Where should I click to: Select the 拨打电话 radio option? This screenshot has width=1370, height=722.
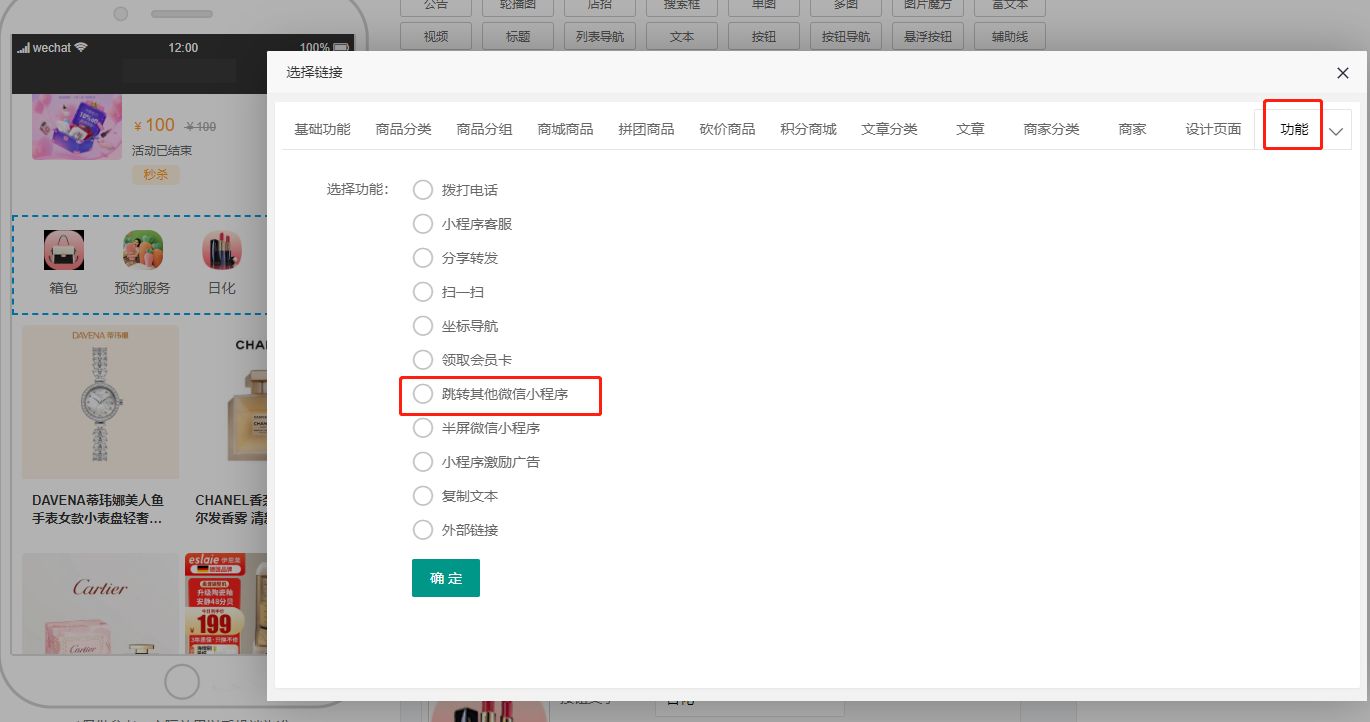pyautogui.click(x=423, y=190)
